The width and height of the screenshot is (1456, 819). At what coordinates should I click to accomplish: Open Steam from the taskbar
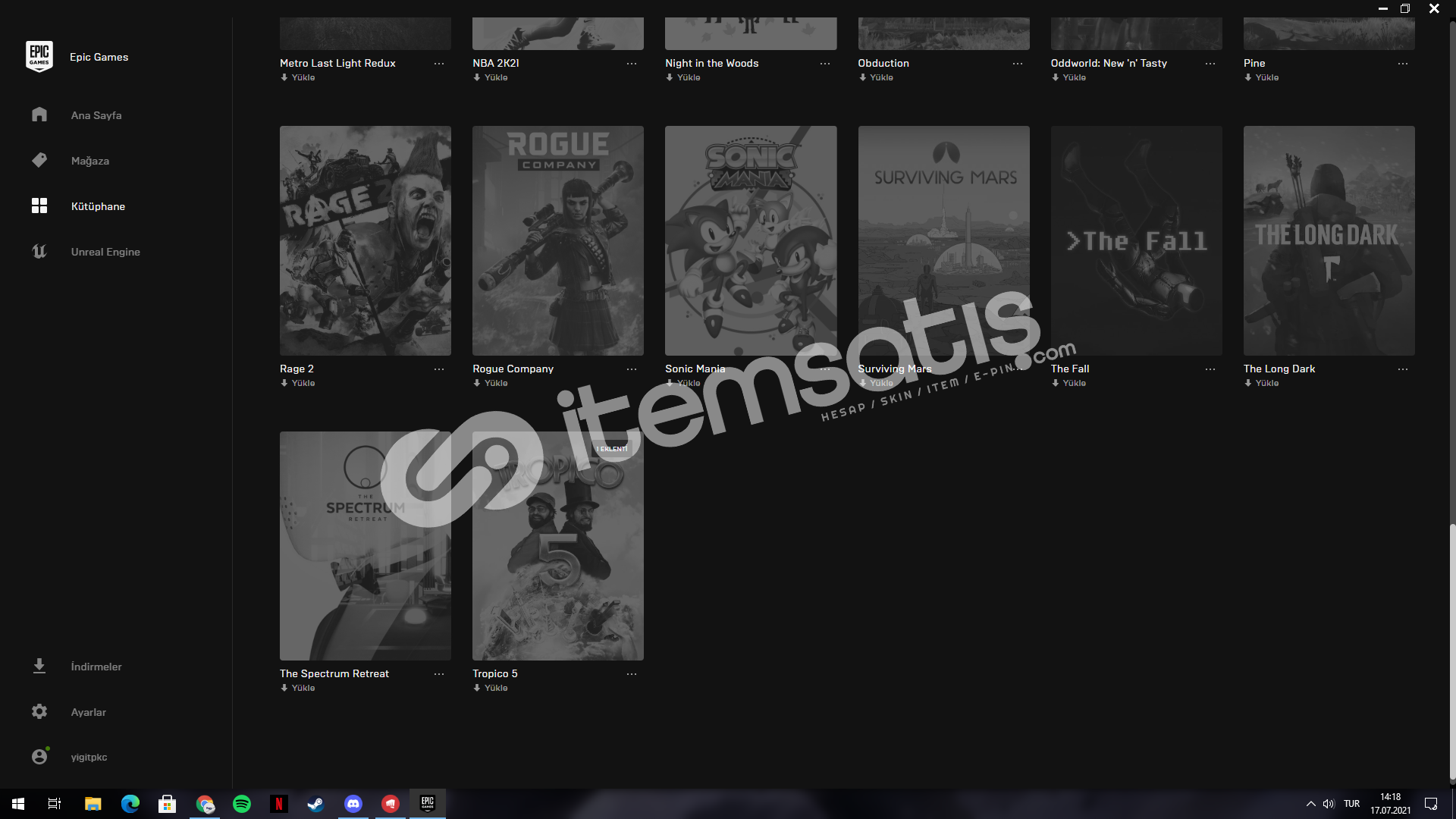tap(315, 804)
